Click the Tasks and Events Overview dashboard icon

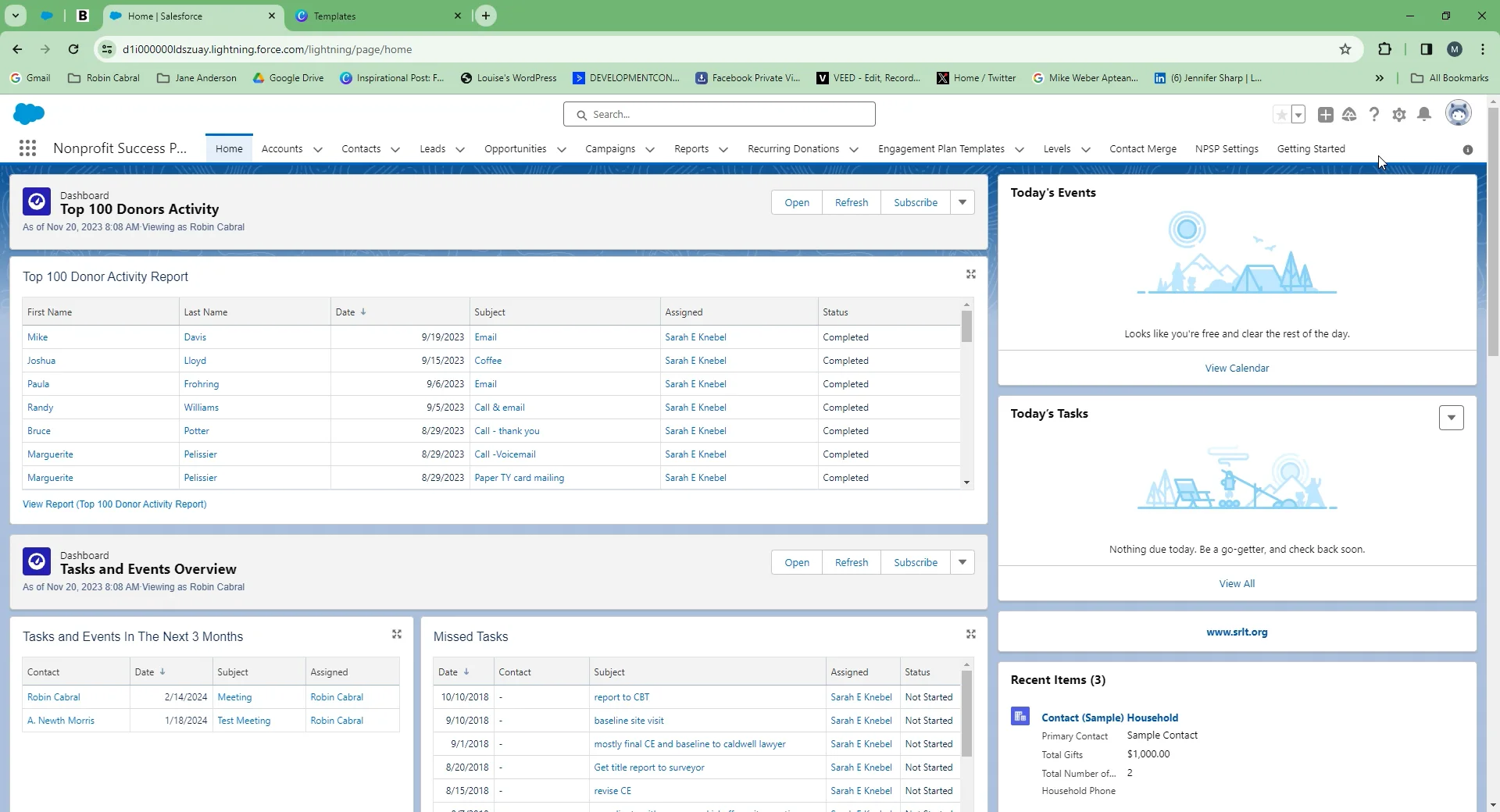tap(37, 561)
